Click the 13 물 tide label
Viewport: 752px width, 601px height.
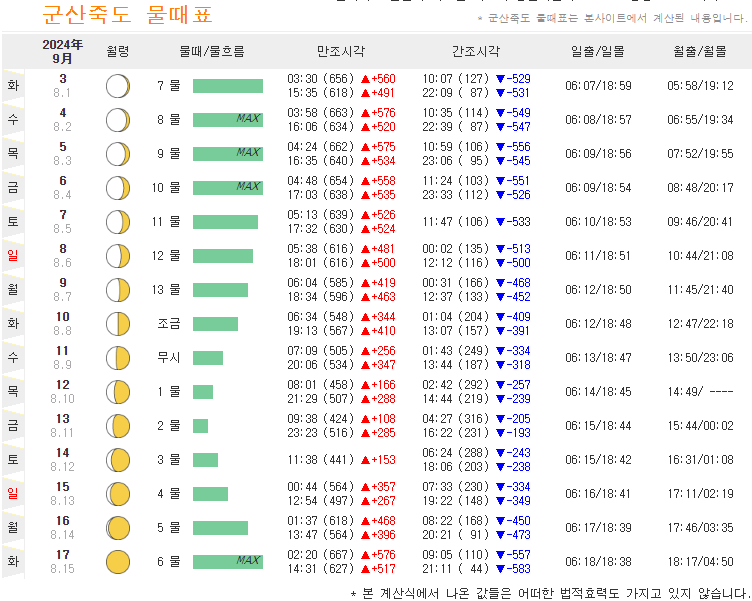coord(166,290)
